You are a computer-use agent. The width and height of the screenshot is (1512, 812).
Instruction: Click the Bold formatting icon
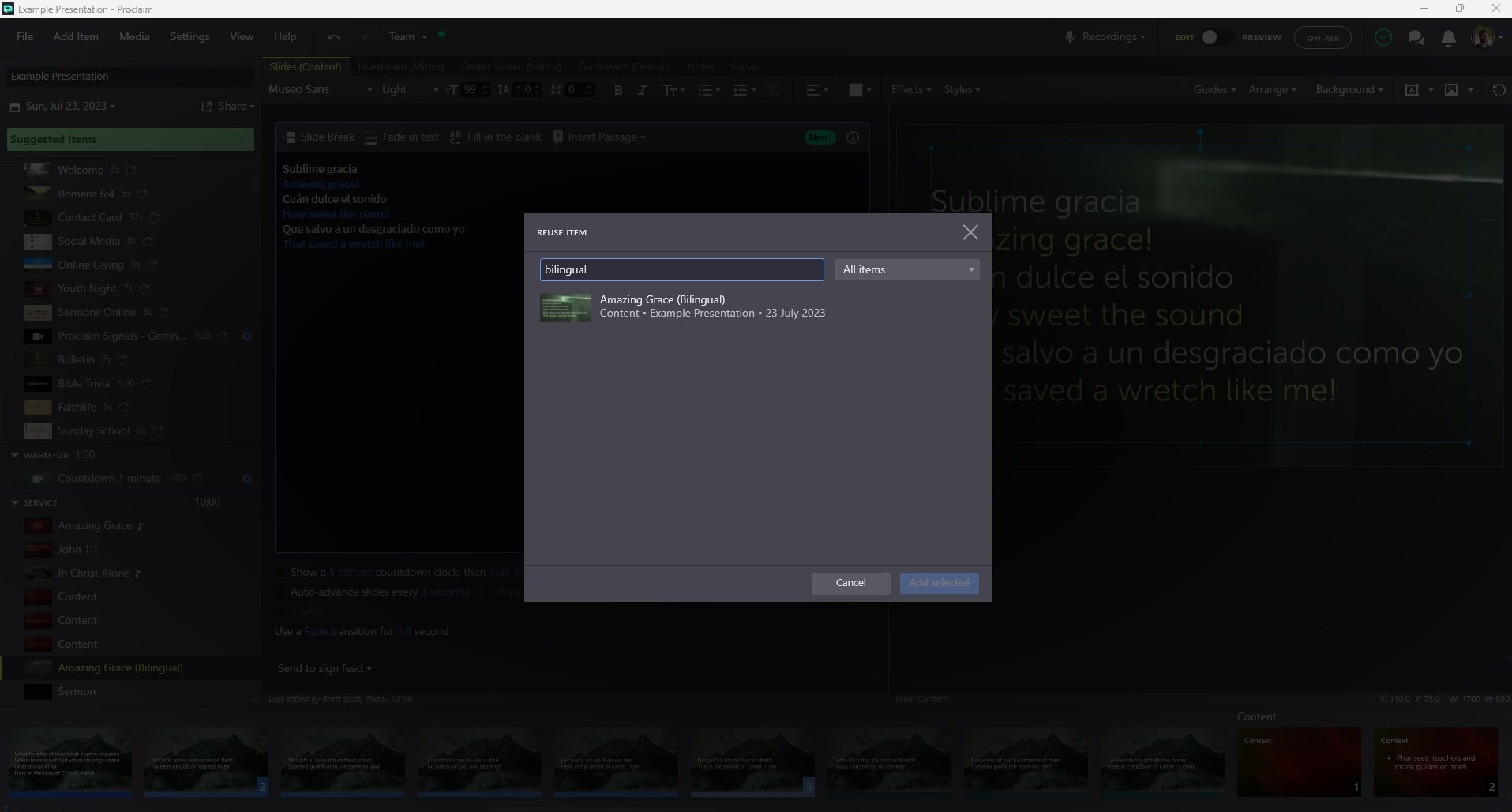[x=618, y=90]
